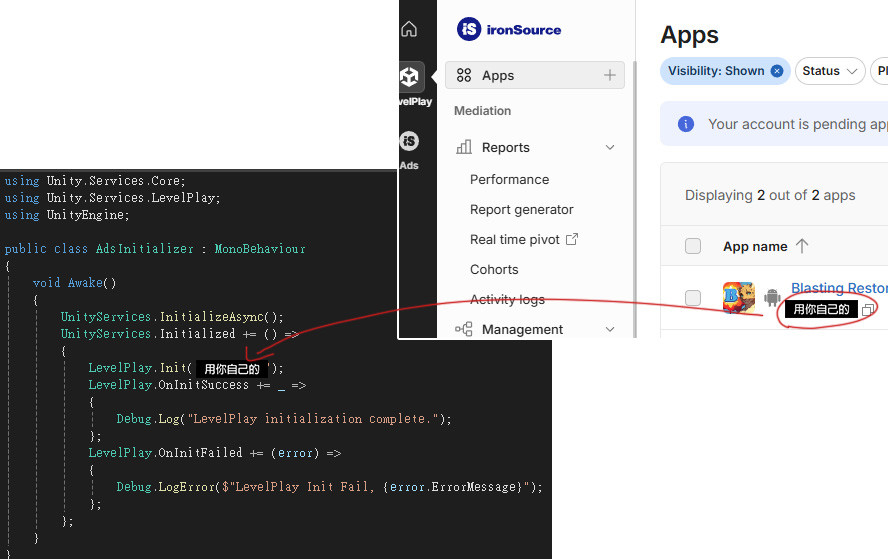Viewport: 888px width, 559px height.
Task: Click the Apps page heading
Action: [x=689, y=35]
